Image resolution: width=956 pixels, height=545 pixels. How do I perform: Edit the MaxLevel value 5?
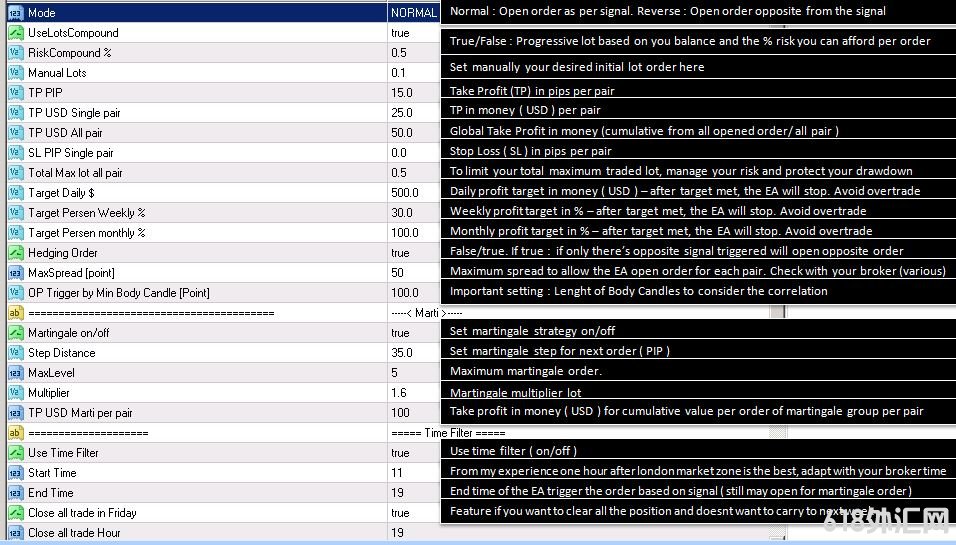(394, 373)
